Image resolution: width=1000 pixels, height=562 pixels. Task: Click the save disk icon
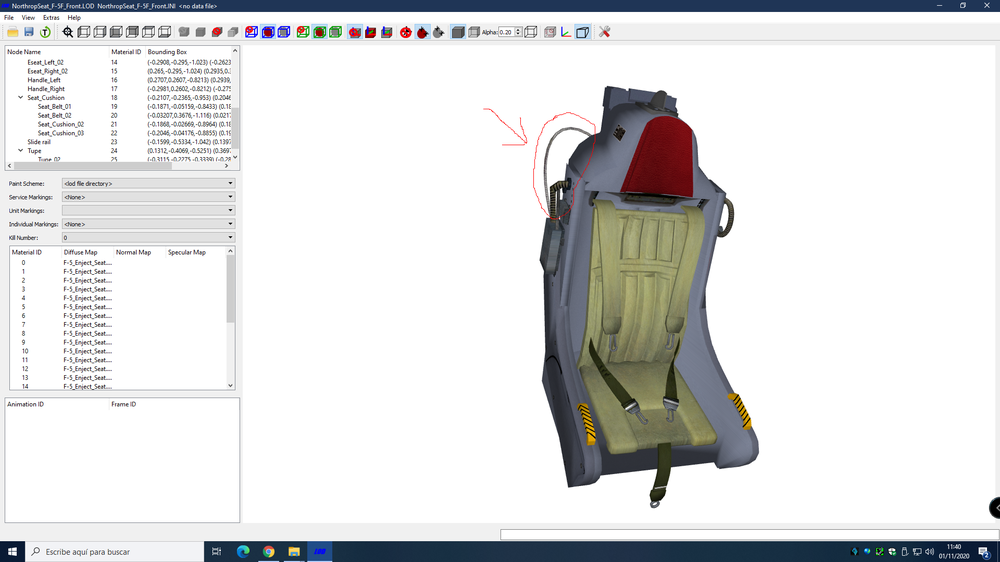click(x=29, y=32)
